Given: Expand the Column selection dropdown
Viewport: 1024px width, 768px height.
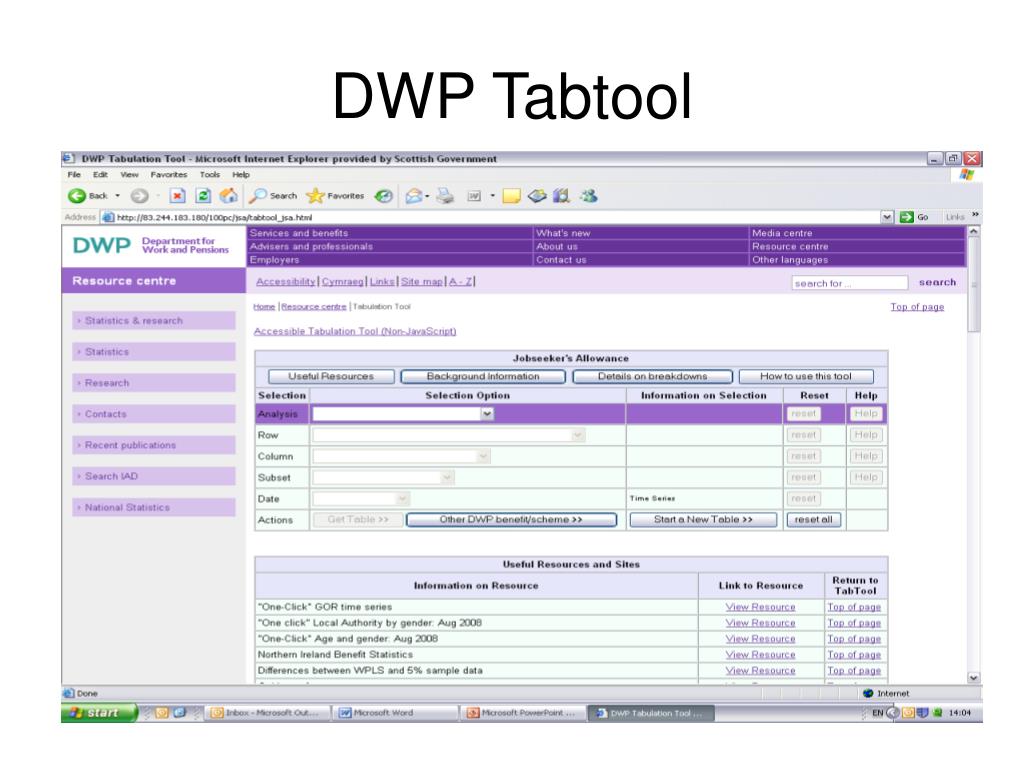Looking at the screenshot, I should [483, 456].
